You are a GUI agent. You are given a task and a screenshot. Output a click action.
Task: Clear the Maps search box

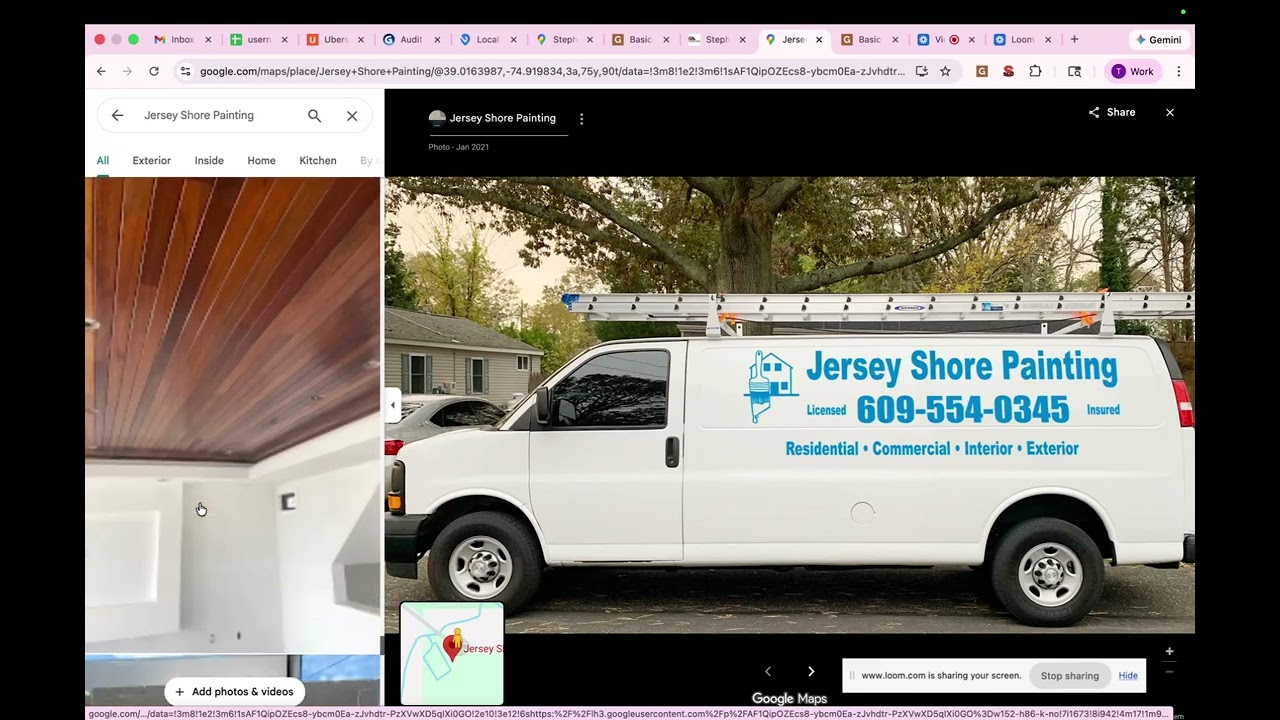352,115
